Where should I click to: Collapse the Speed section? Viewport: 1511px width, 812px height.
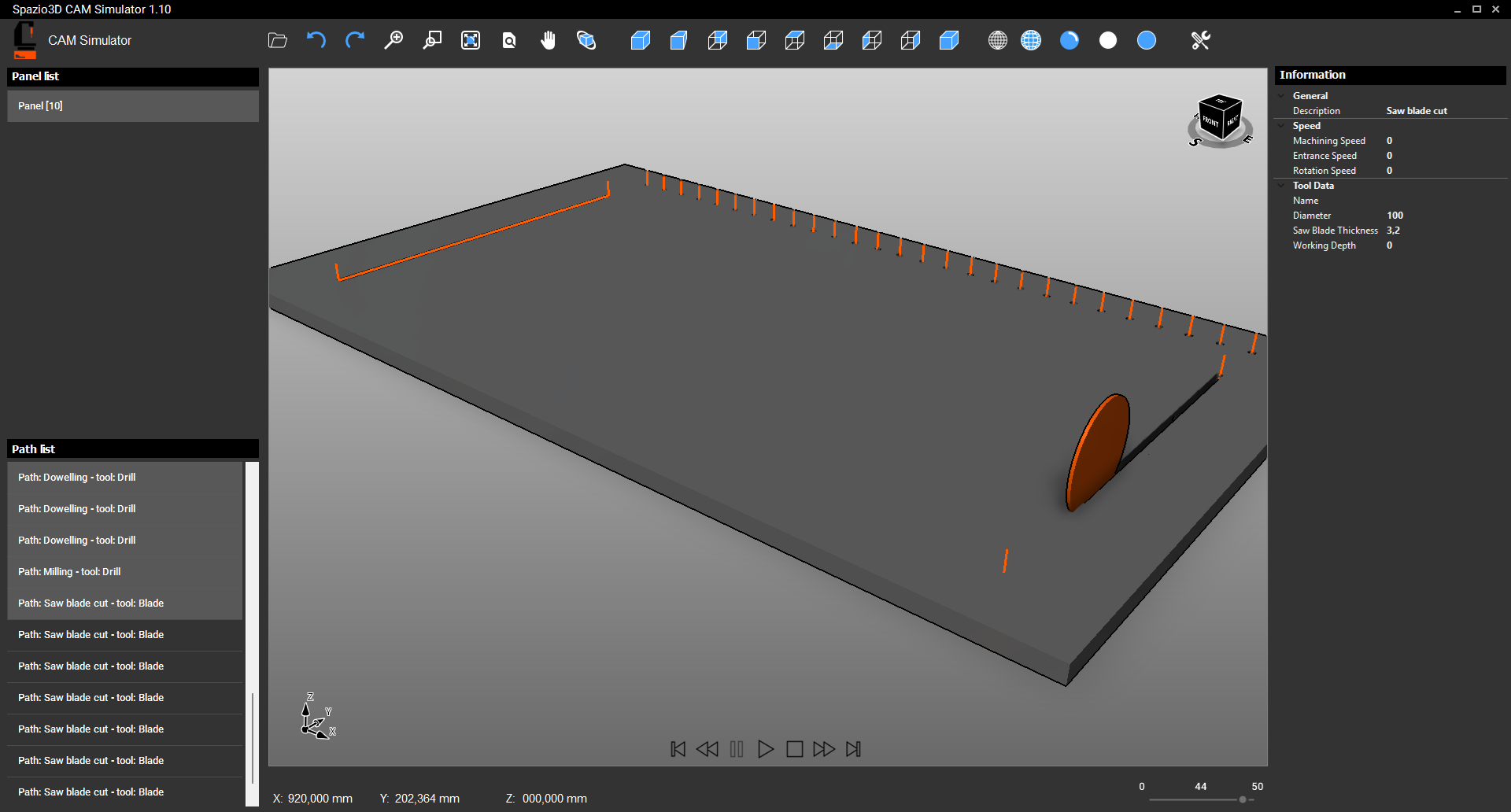tap(1282, 126)
